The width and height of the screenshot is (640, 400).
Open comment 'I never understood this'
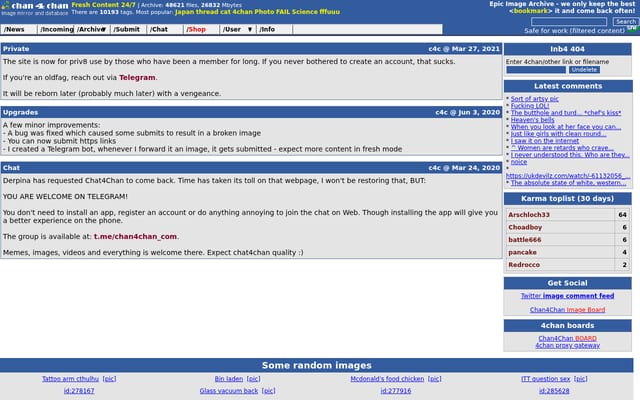[x=570, y=155]
